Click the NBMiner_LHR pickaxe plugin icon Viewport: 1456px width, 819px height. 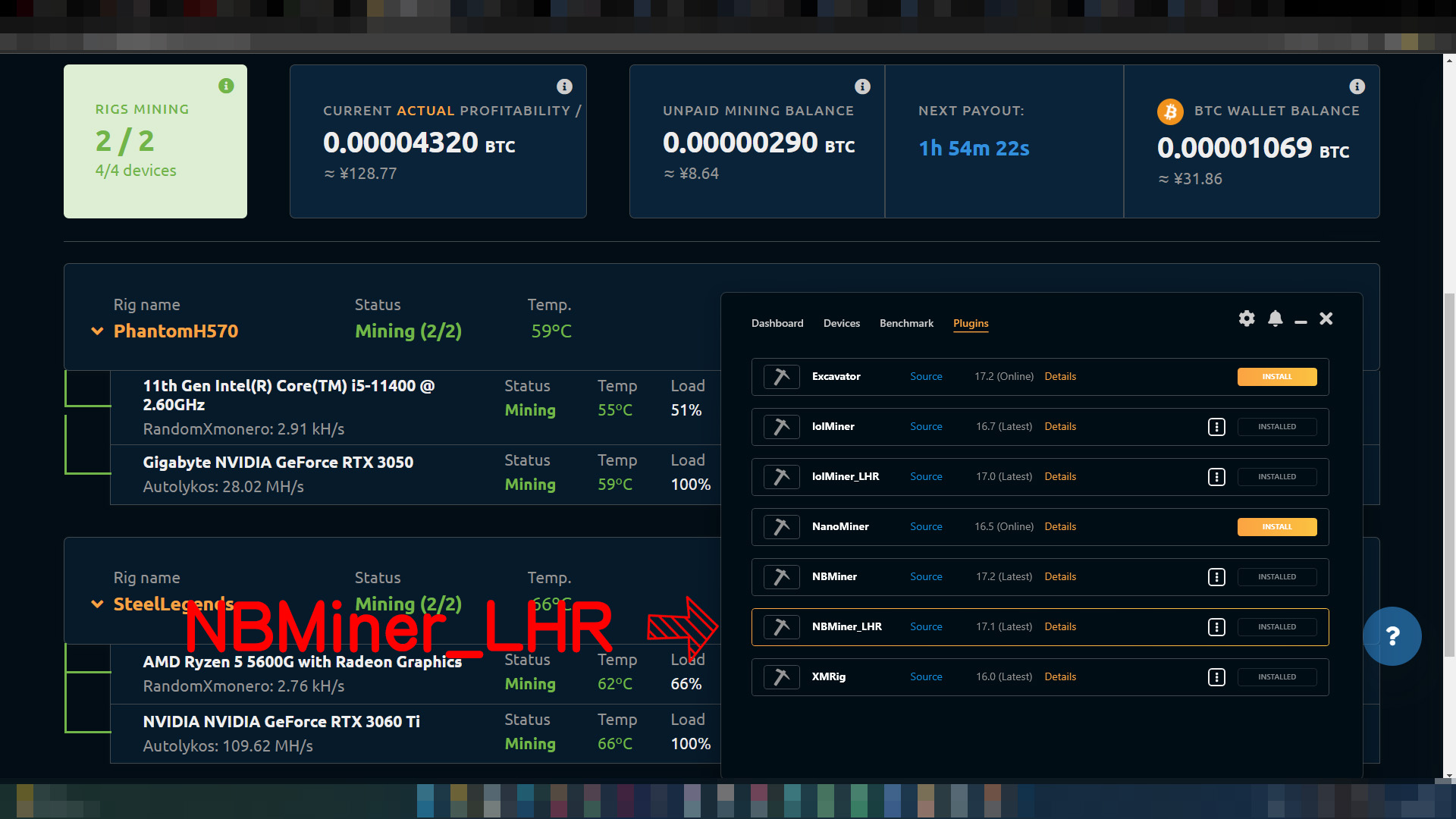click(x=781, y=627)
